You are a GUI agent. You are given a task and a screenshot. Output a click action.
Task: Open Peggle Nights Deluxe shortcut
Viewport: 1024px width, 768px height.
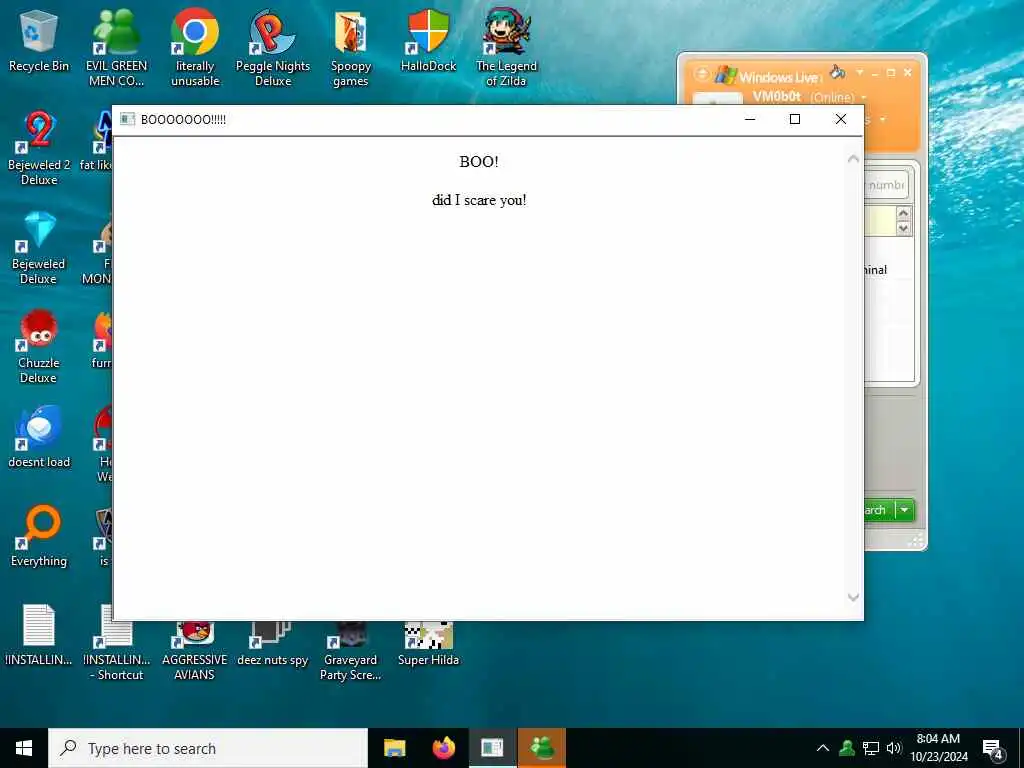tap(273, 47)
